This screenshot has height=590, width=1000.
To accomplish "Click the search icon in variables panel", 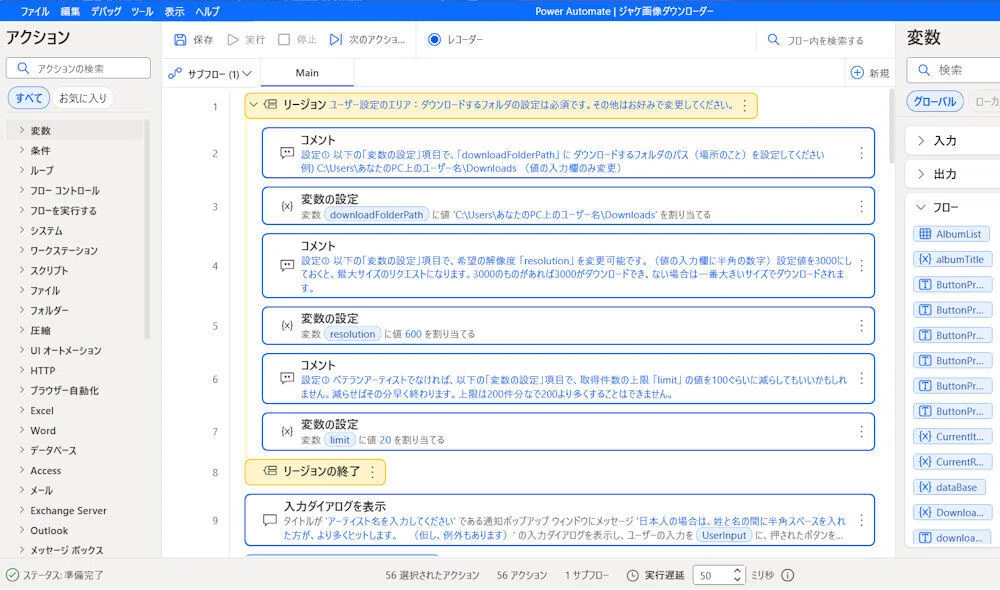I will click(923, 70).
